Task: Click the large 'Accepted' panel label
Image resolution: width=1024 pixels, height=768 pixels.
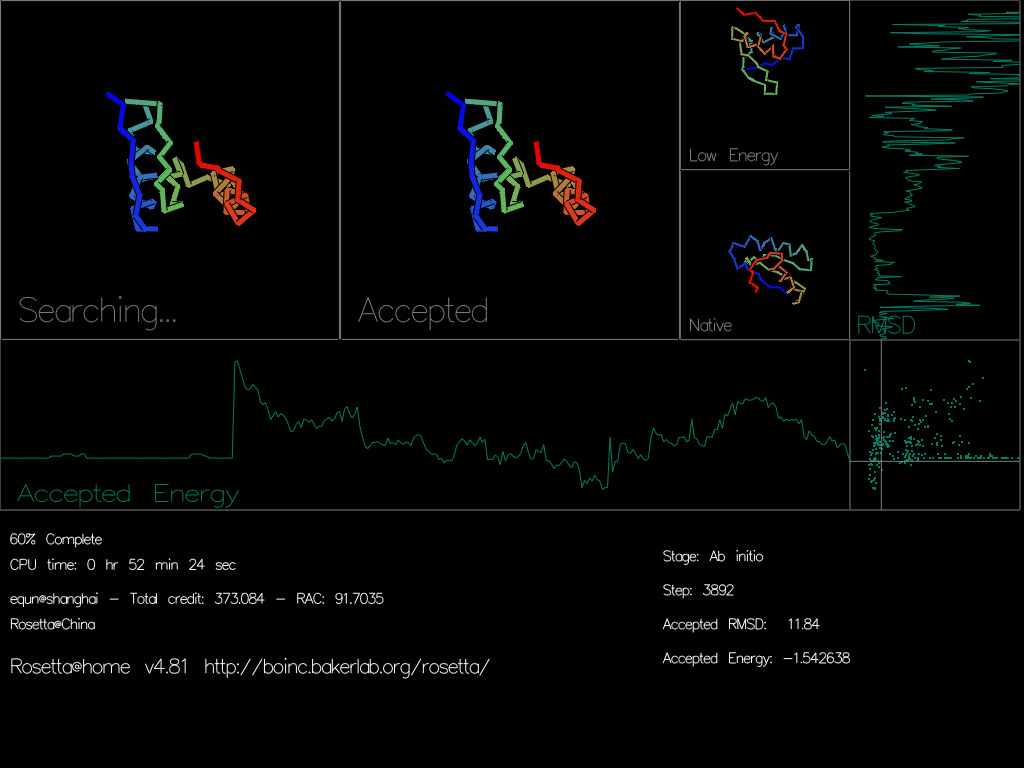Action: 423,311
